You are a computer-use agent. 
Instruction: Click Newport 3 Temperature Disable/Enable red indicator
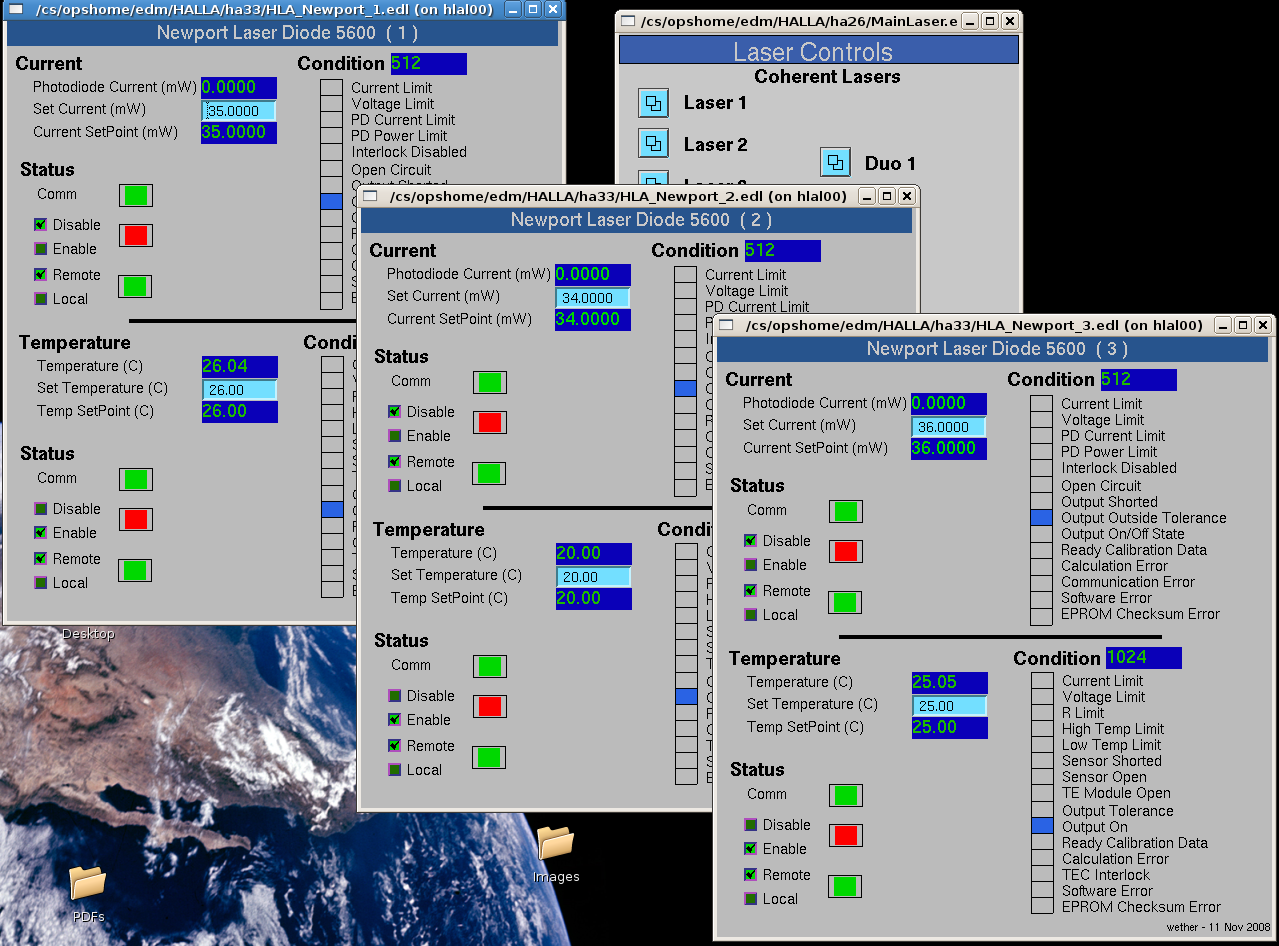[846, 835]
